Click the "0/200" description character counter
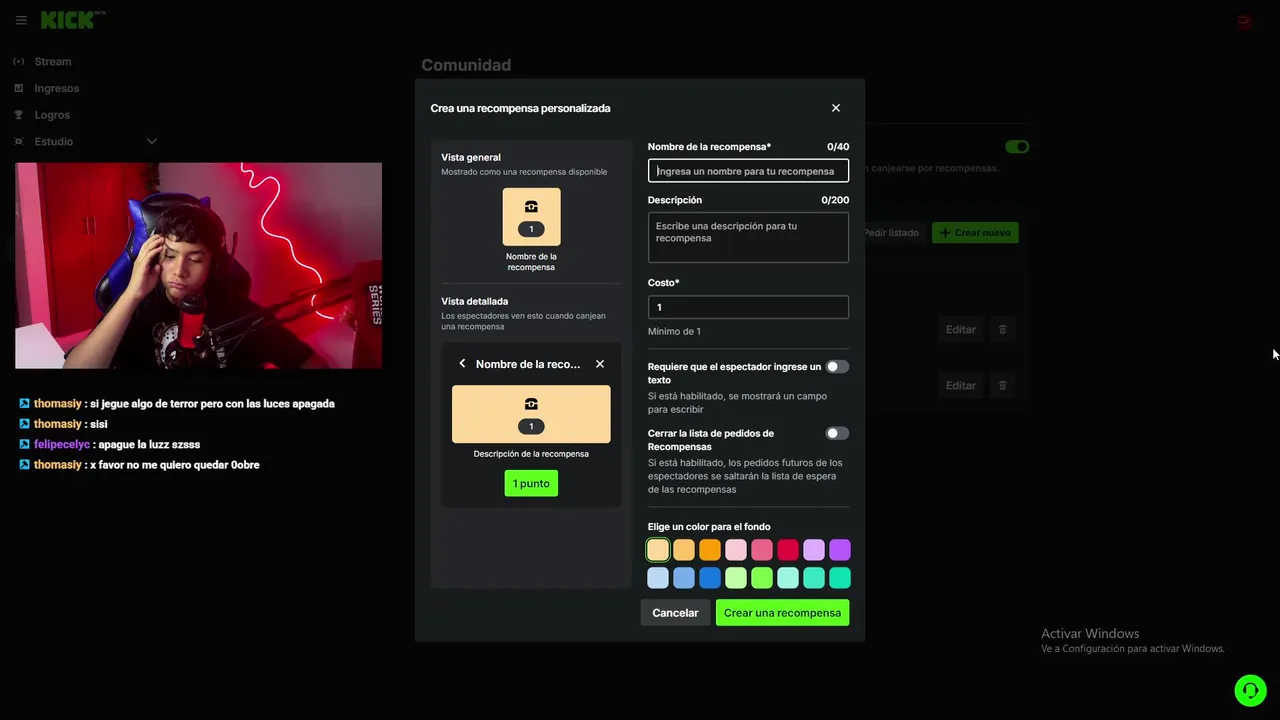The width and height of the screenshot is (1280, 720). (835, 200)
